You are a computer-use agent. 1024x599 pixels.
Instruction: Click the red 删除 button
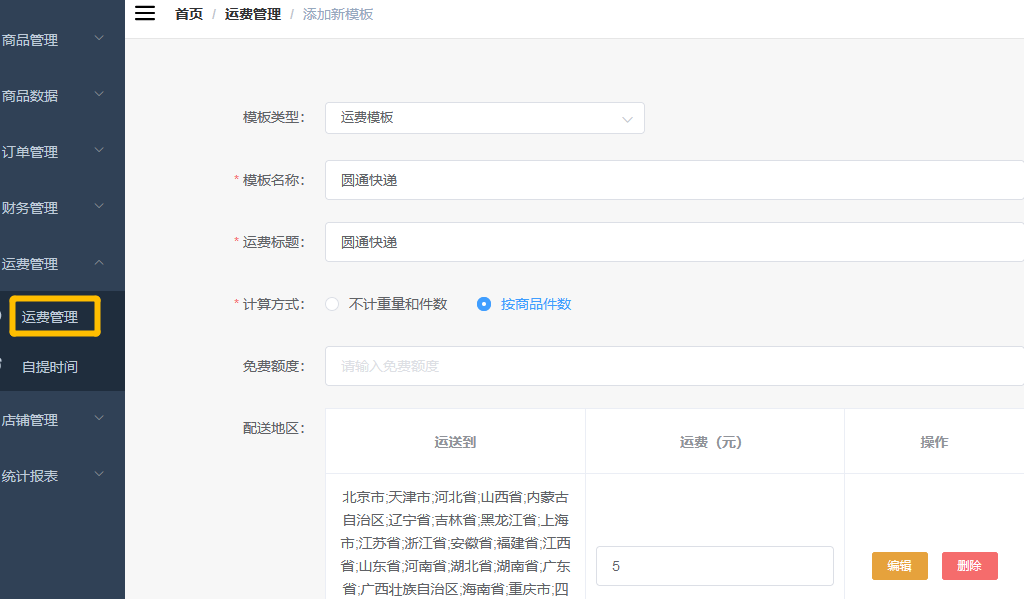(969, 566)
